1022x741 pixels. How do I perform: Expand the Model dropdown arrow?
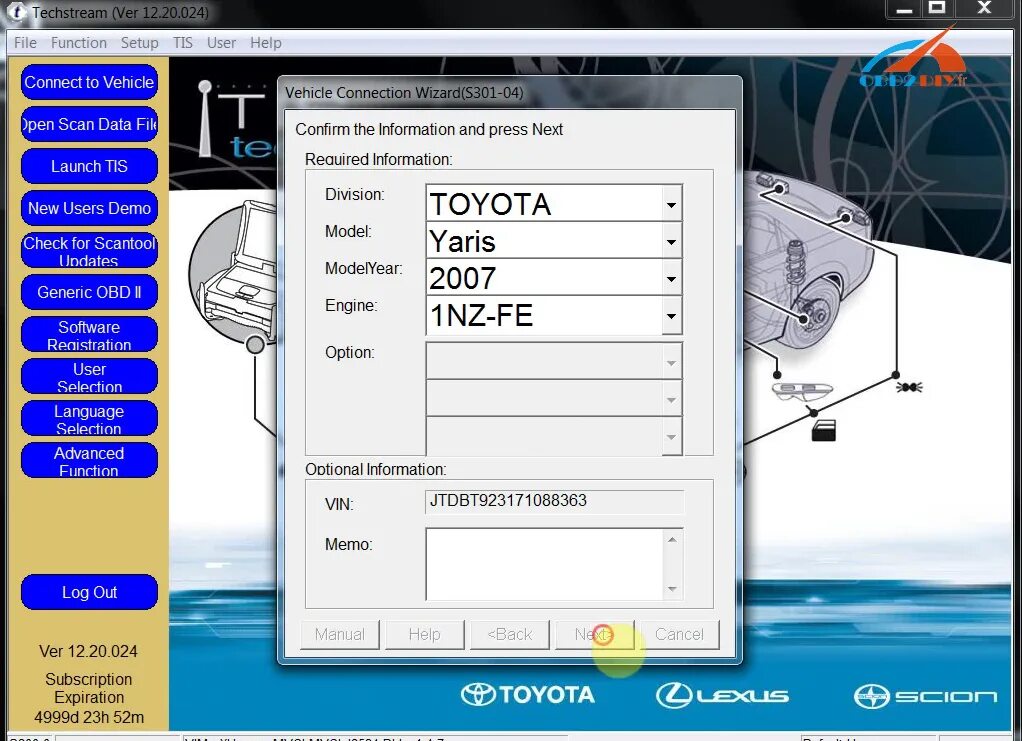point(671,242)
